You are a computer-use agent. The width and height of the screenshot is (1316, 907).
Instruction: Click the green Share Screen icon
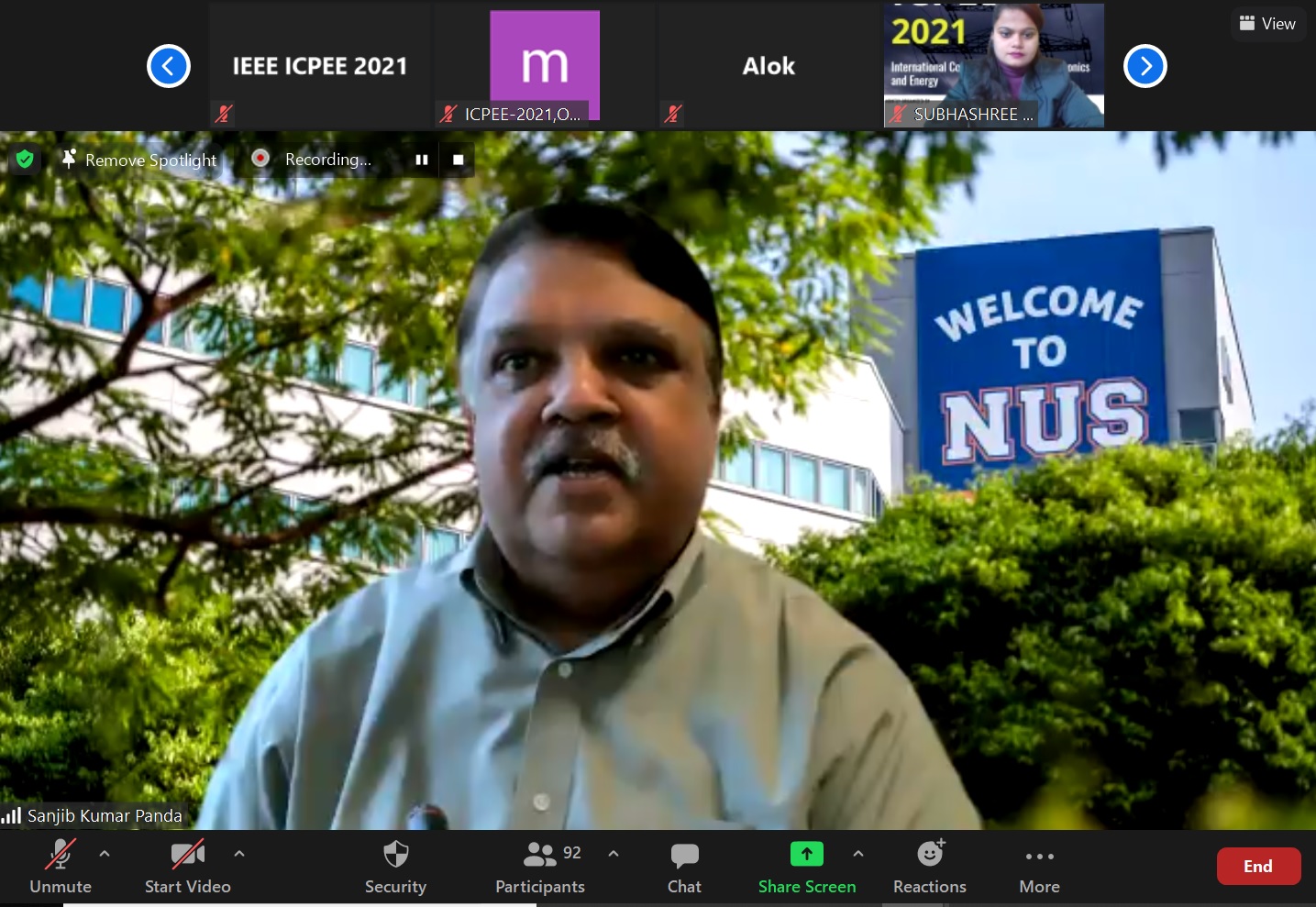point(806,855)
